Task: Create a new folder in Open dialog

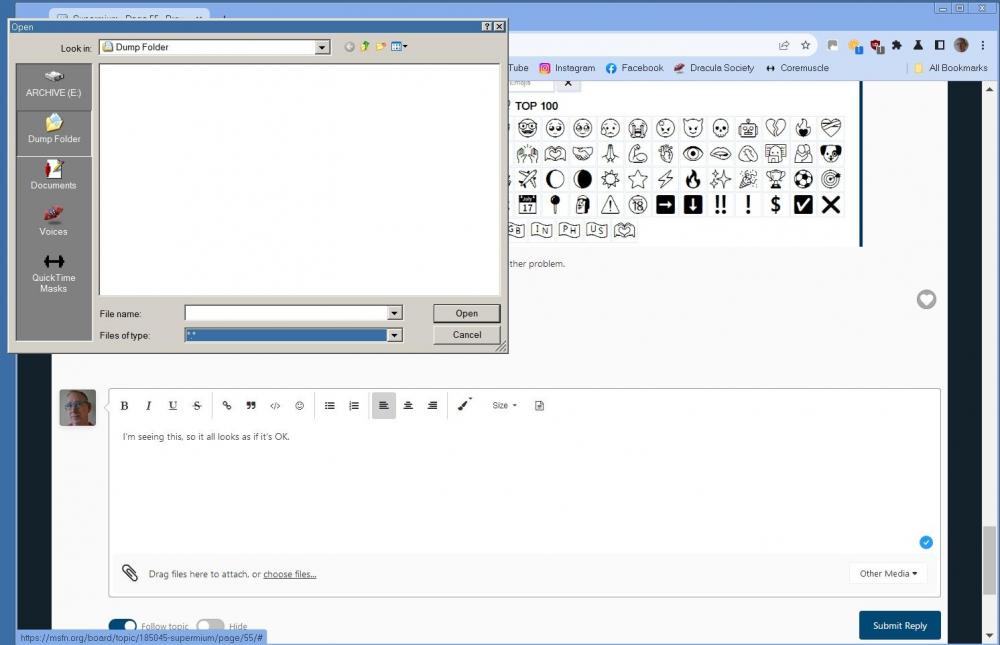Action: pos(381,47)
